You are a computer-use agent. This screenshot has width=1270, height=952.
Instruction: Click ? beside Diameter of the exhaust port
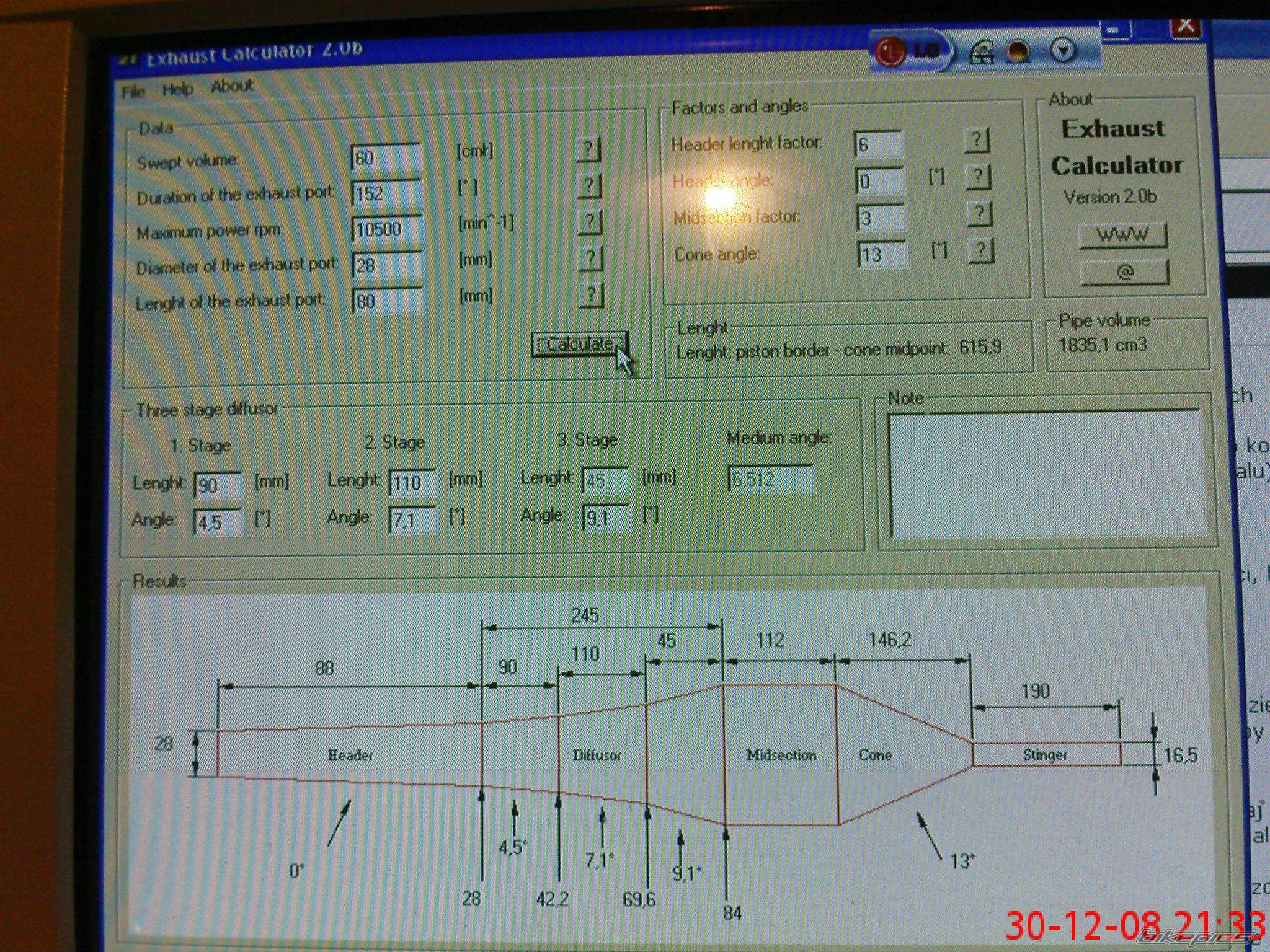tap(590, 258)
